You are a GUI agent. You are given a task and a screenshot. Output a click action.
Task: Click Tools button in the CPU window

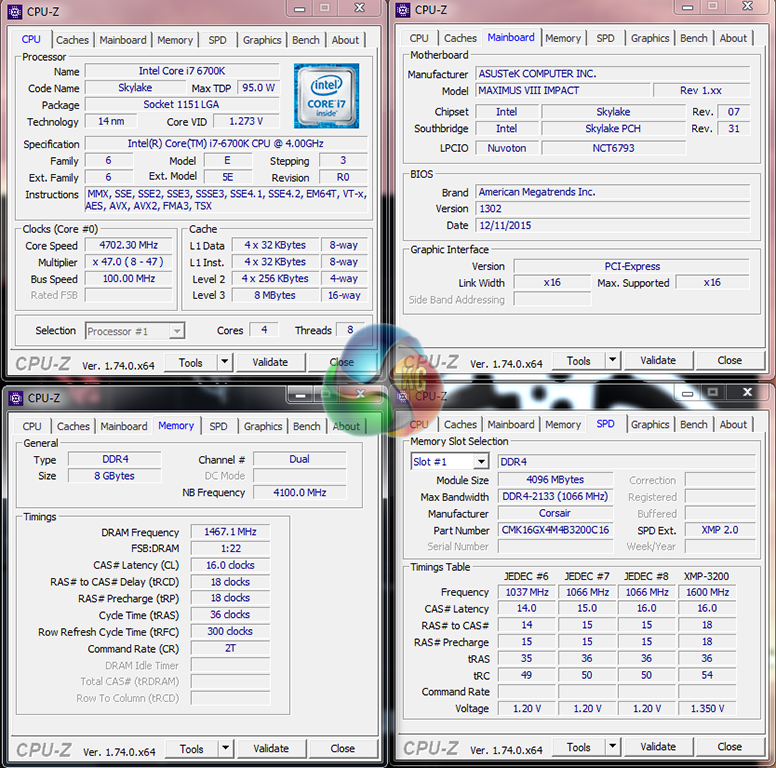191,363
